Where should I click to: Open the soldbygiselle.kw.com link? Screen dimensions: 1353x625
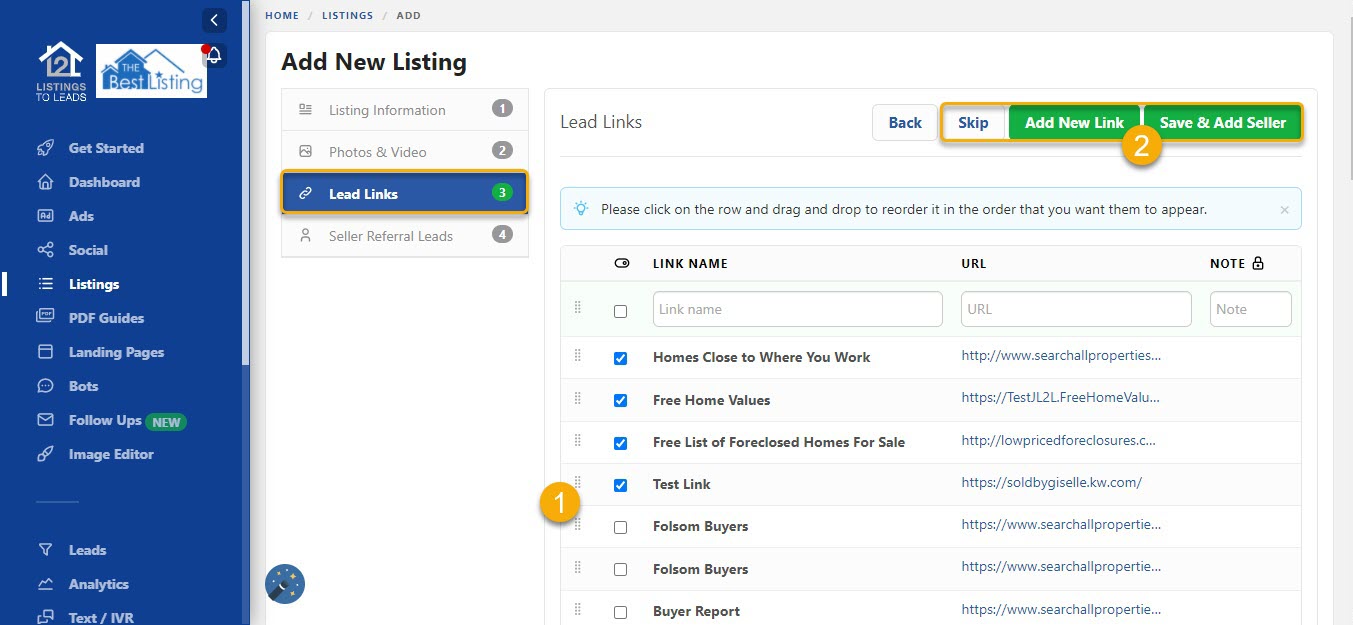1051,483
